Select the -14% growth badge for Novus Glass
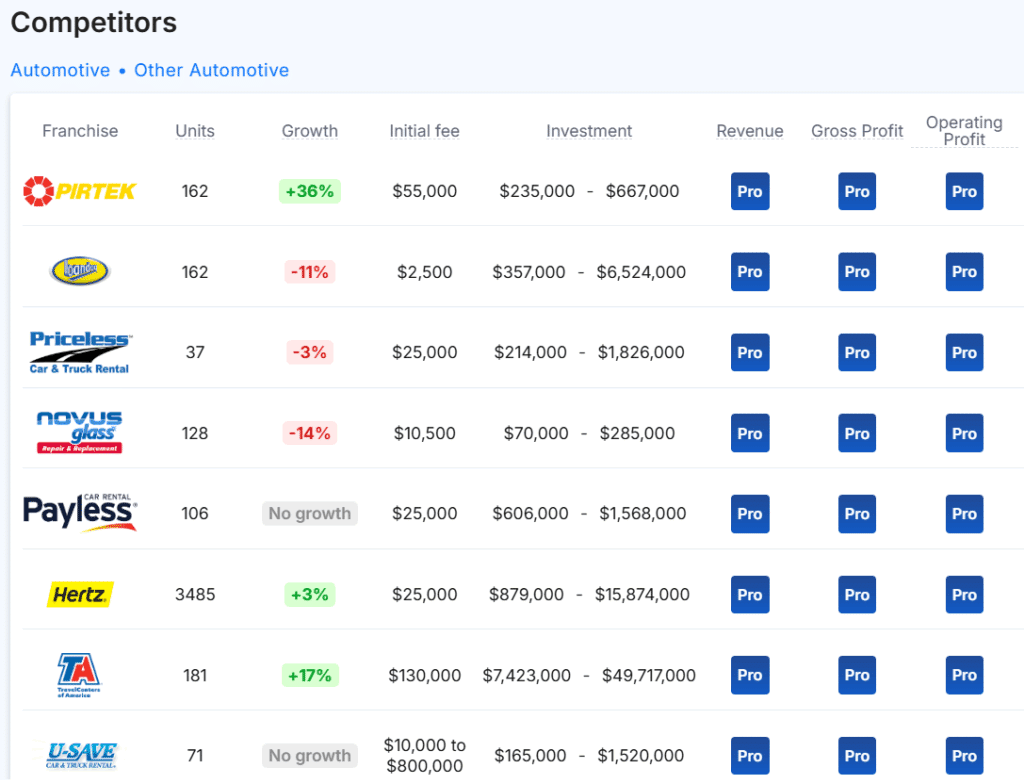The width and height of the screenshot is (1024, 784). coord(310,433)
